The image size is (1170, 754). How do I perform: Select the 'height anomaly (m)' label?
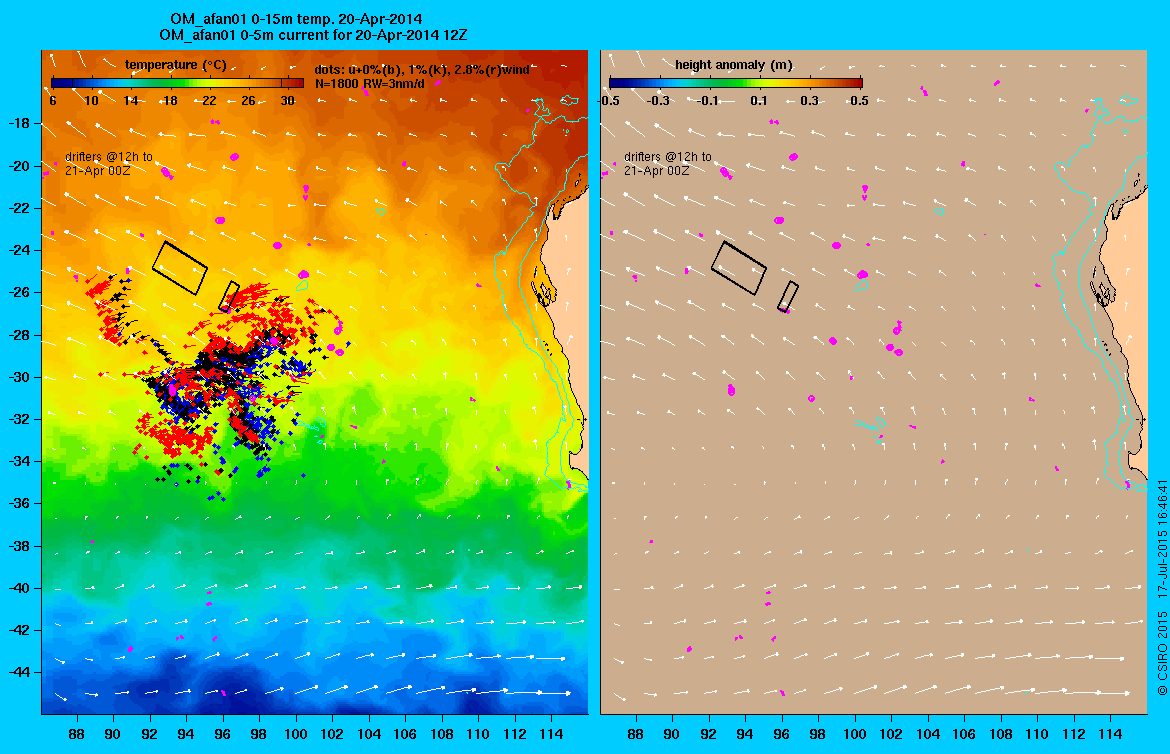tap(733, 65)
